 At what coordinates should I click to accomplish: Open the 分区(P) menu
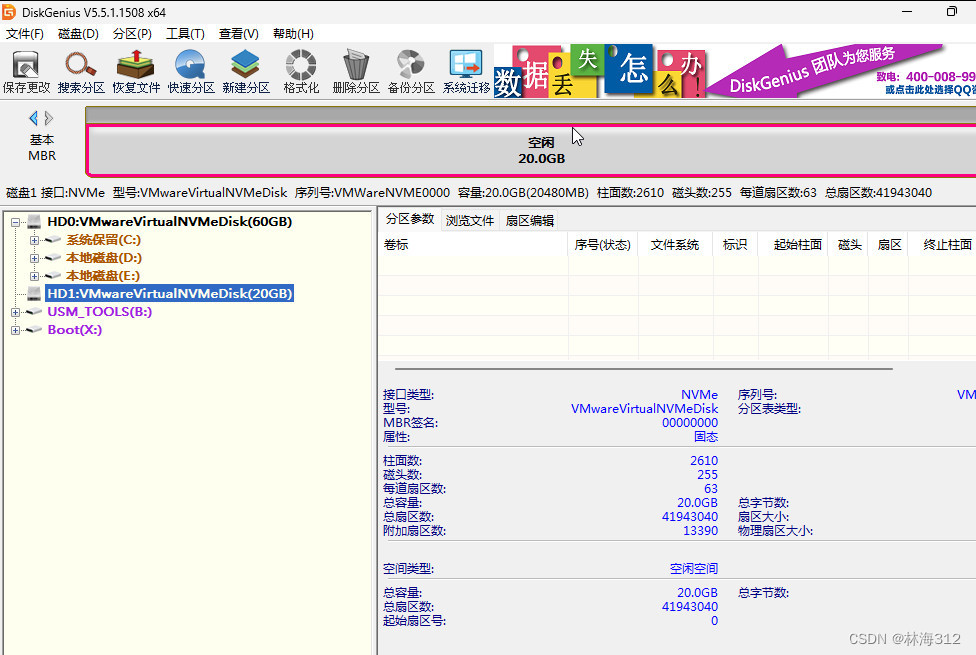pos(132,34)
